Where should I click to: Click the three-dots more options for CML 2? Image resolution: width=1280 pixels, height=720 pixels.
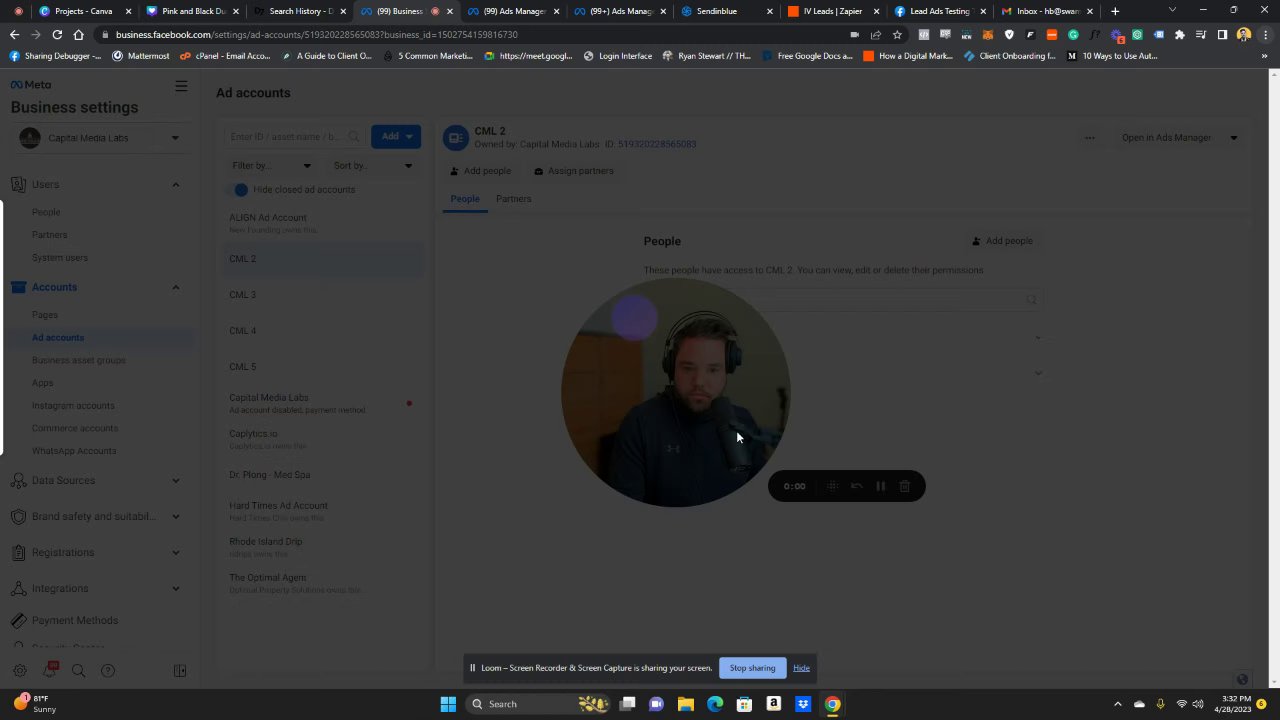pyautogui.click(x=1090, y=138)
